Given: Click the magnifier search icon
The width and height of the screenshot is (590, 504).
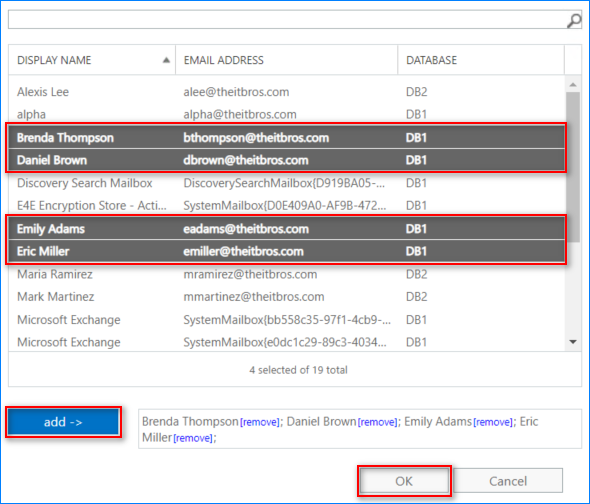Looking at the screenshot, I should 574,20.
